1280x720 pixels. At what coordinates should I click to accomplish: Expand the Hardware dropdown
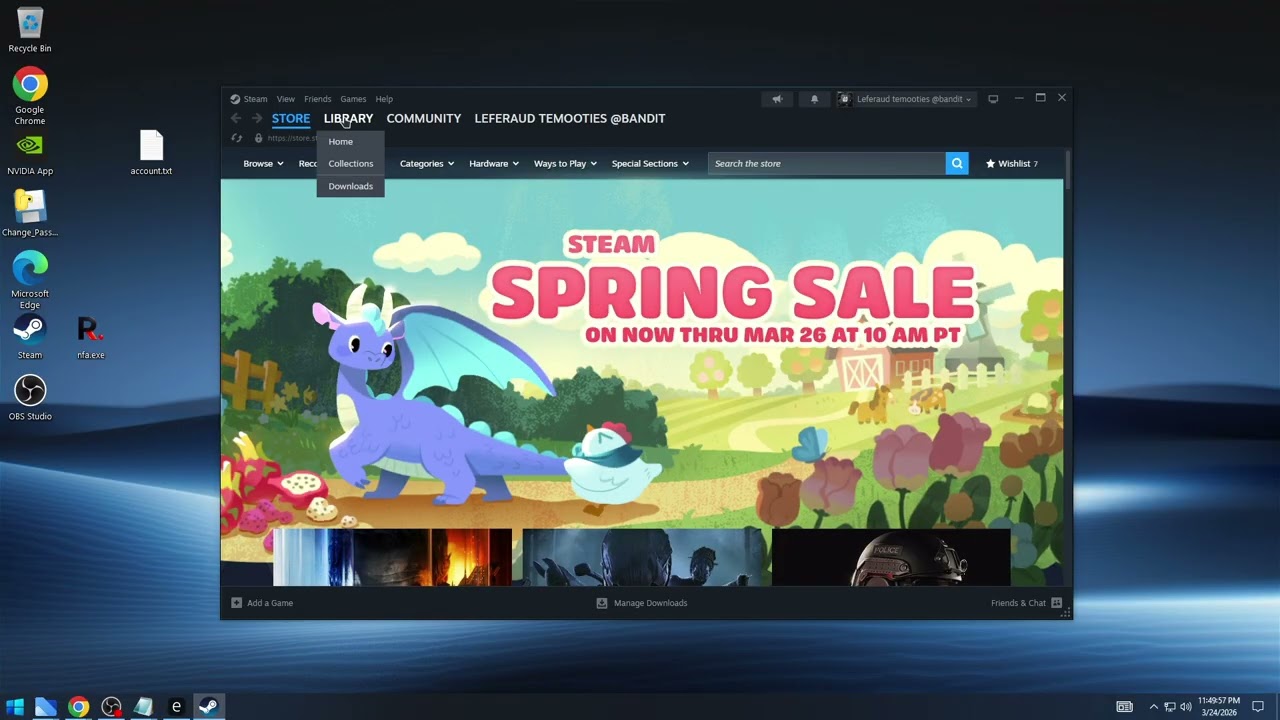pos(494,163)
